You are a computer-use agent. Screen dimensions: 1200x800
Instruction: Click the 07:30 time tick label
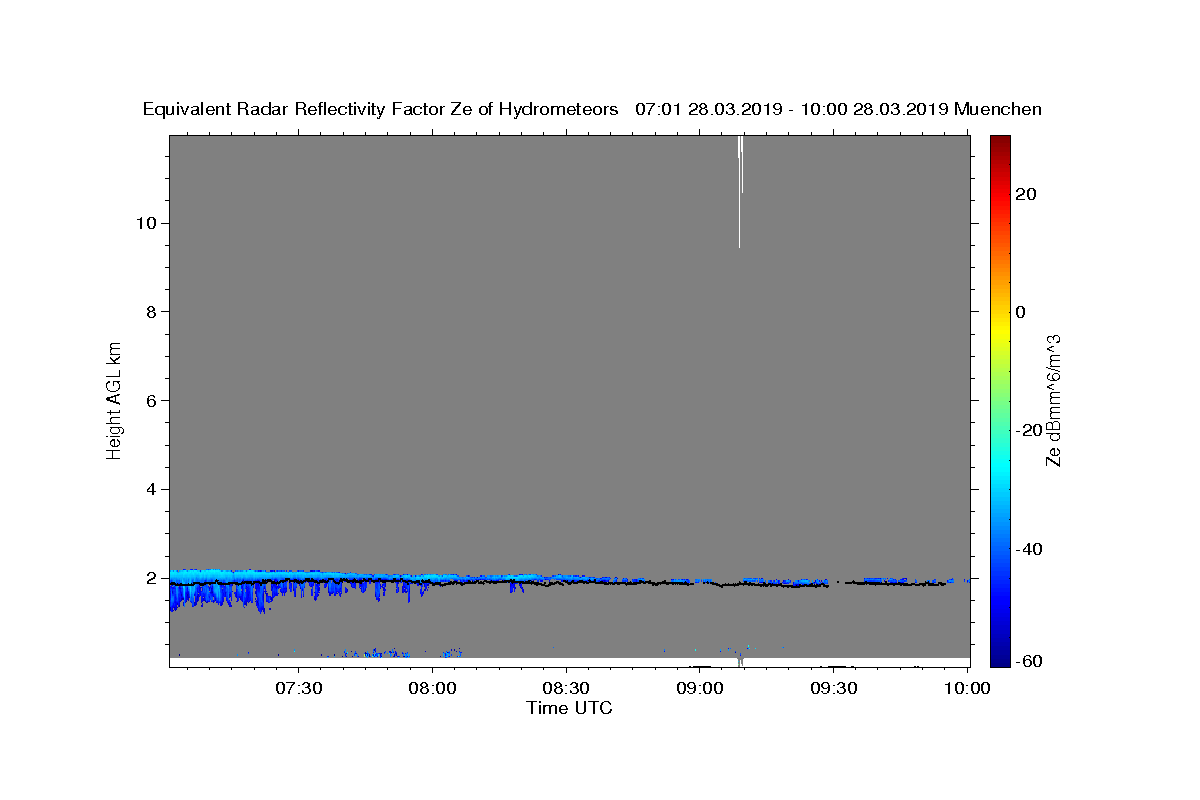300,688
